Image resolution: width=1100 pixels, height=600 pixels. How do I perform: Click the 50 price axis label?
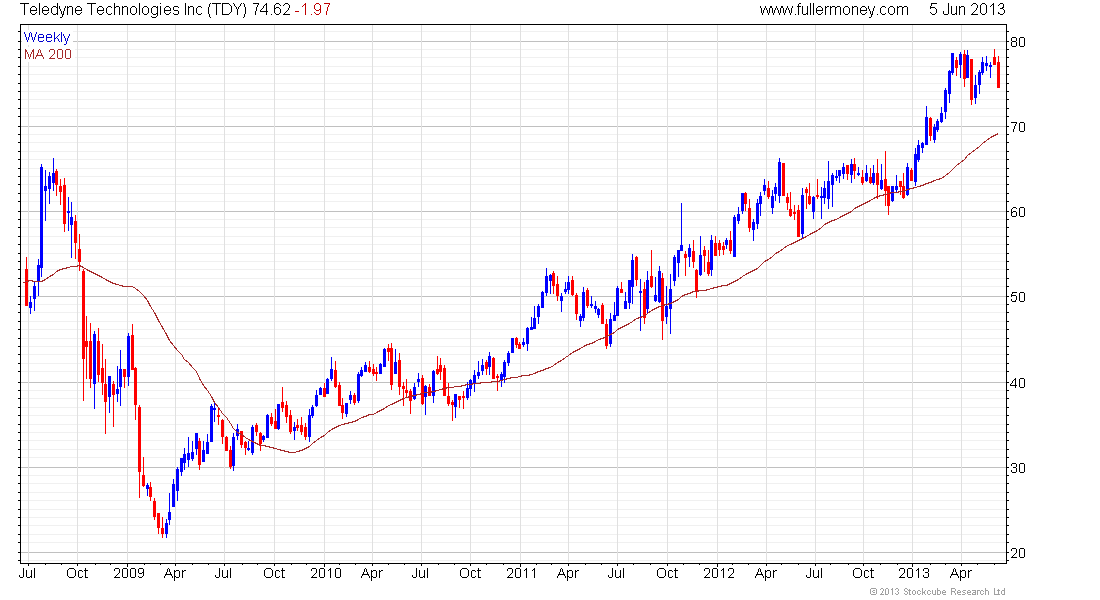click(x=1017, y=297)
